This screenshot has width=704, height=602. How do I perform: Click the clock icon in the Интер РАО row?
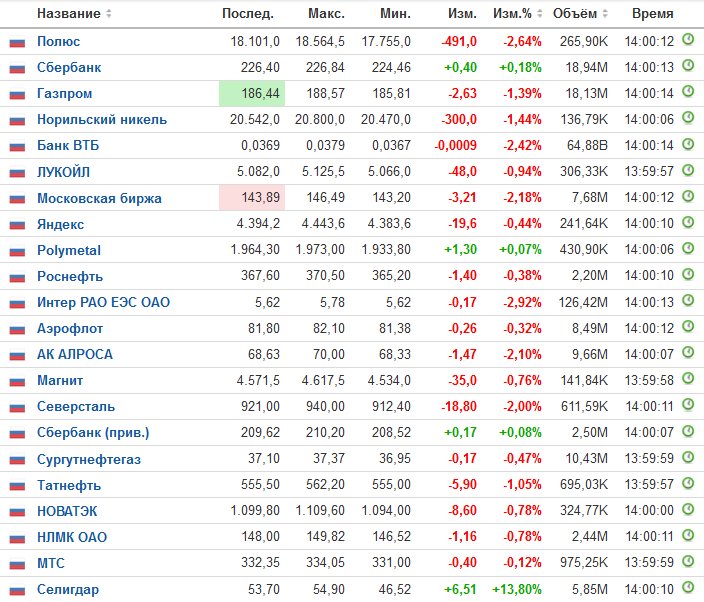tap(688, 300)
